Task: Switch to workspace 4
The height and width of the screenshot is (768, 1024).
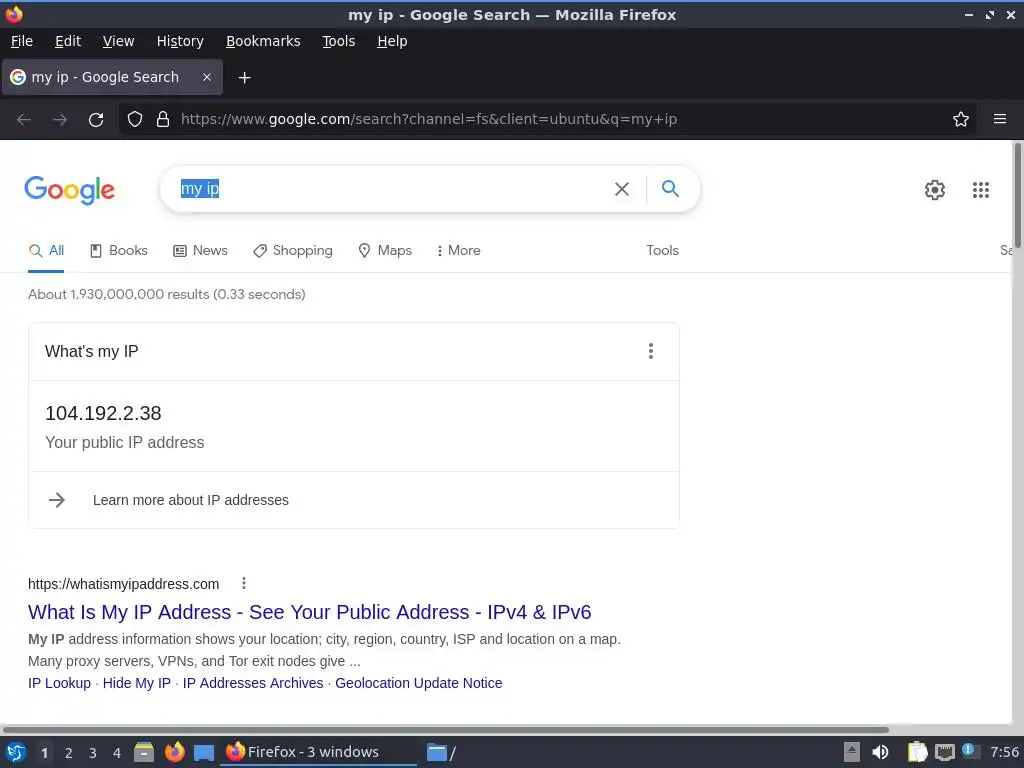Action: click(x=117, y=753)
